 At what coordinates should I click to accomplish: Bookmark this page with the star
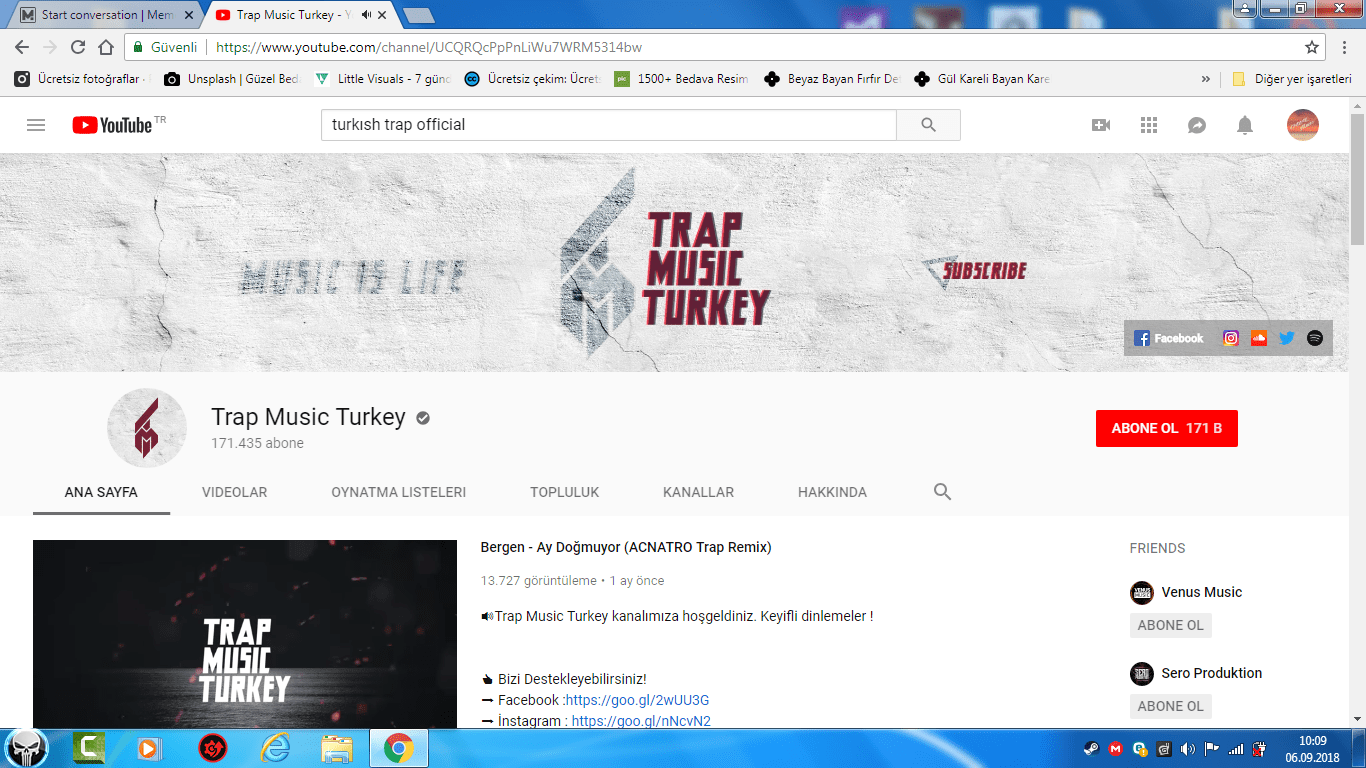pos(1312,47)
